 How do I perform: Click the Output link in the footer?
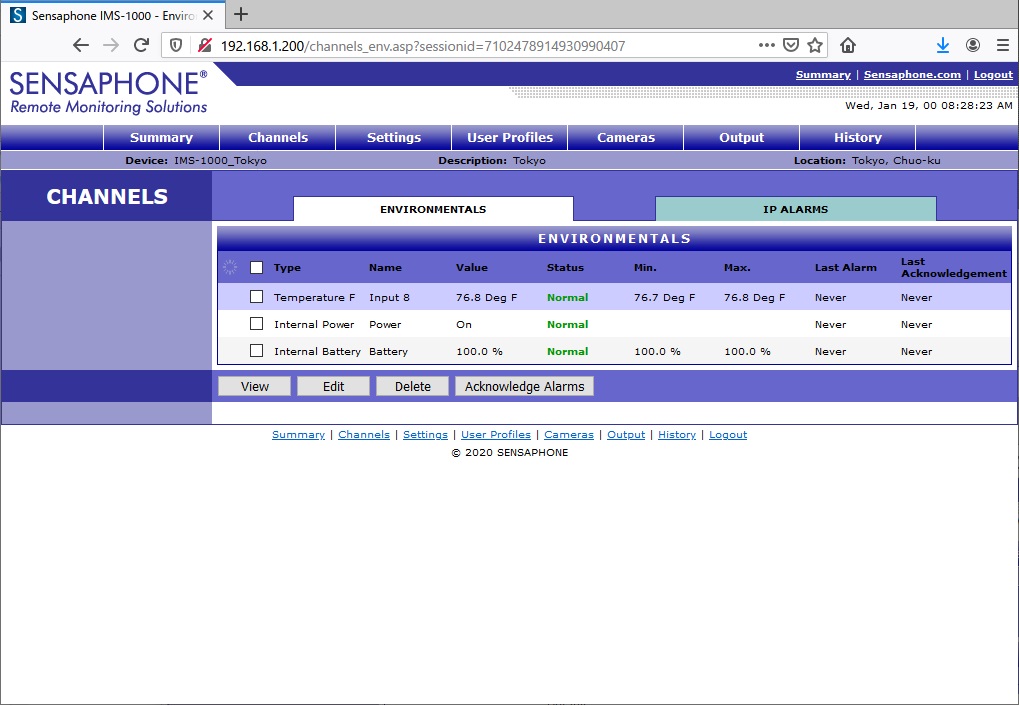[626, 434]
